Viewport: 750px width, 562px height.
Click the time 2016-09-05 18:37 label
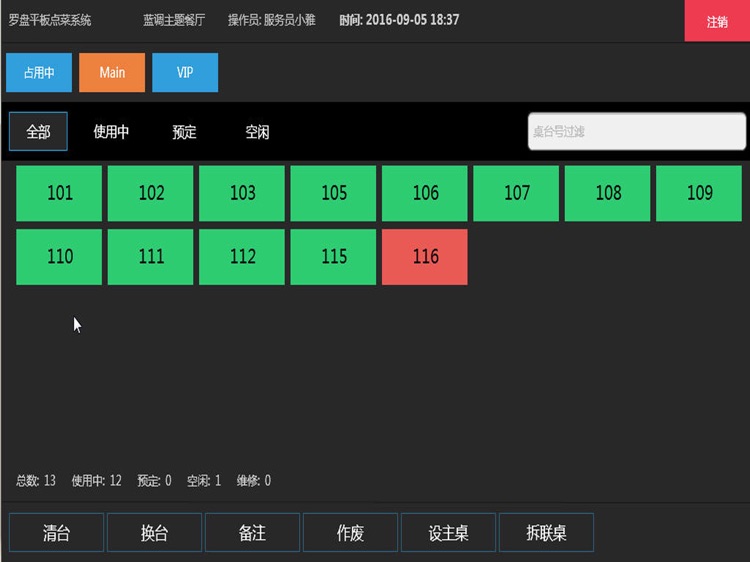point(399,20)
